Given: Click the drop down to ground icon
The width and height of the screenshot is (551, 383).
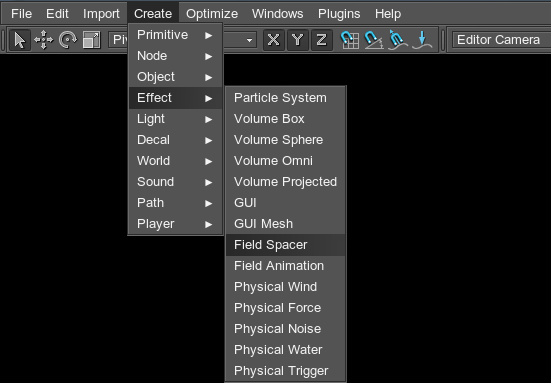Looking at the screenshot, I should pos(422,40).
